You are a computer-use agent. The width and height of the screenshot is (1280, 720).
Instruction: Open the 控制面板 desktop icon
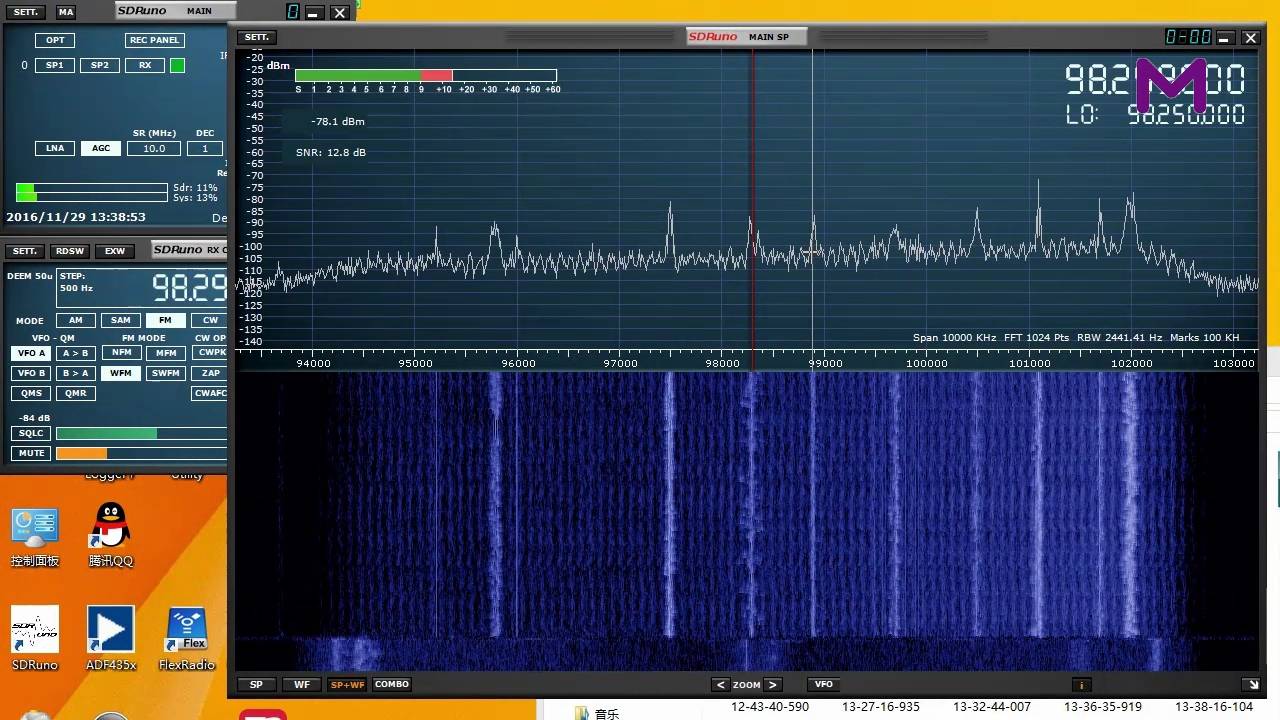(x=35, y=538)
